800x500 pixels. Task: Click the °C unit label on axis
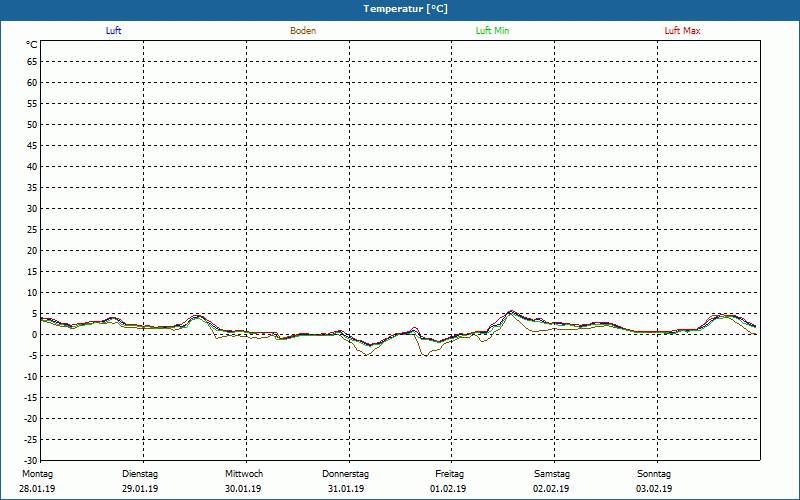[x=32, y=45]
